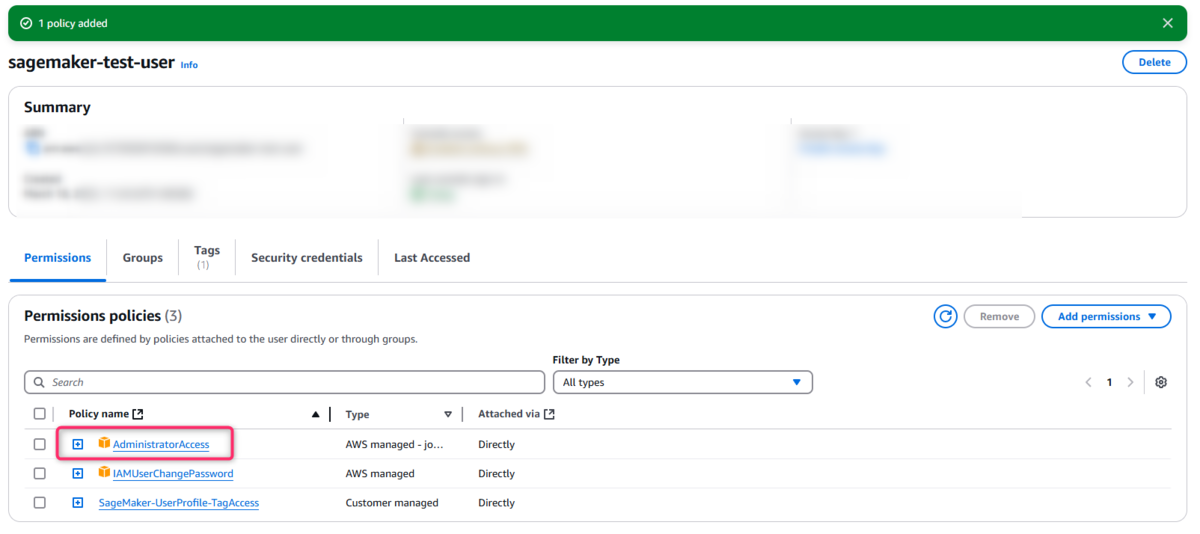Open the 'All types' filter dropdown
The height and width of the screenshot is (534, 1200).
pos(682,382)
